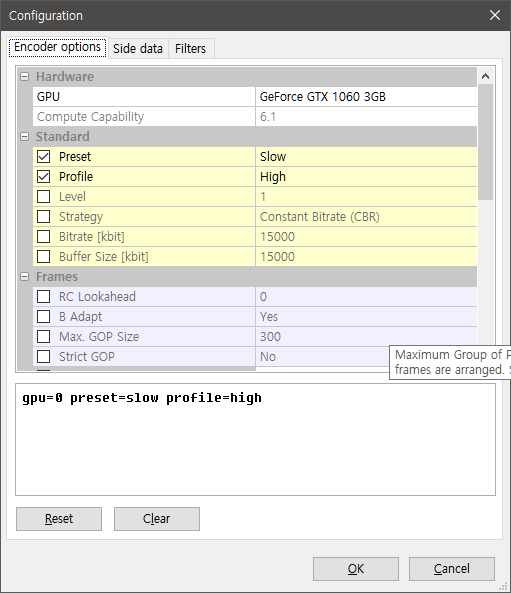Click the Standard section header text

[63, 137]
